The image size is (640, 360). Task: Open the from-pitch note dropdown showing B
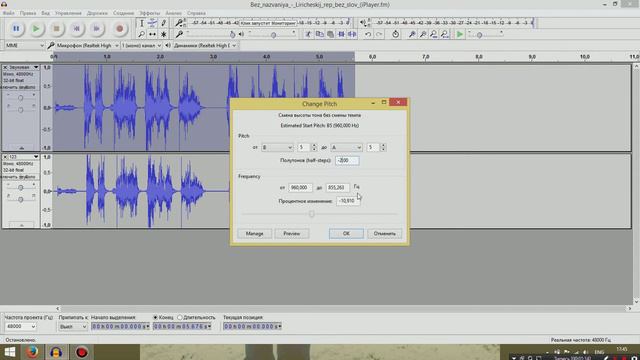277,147
